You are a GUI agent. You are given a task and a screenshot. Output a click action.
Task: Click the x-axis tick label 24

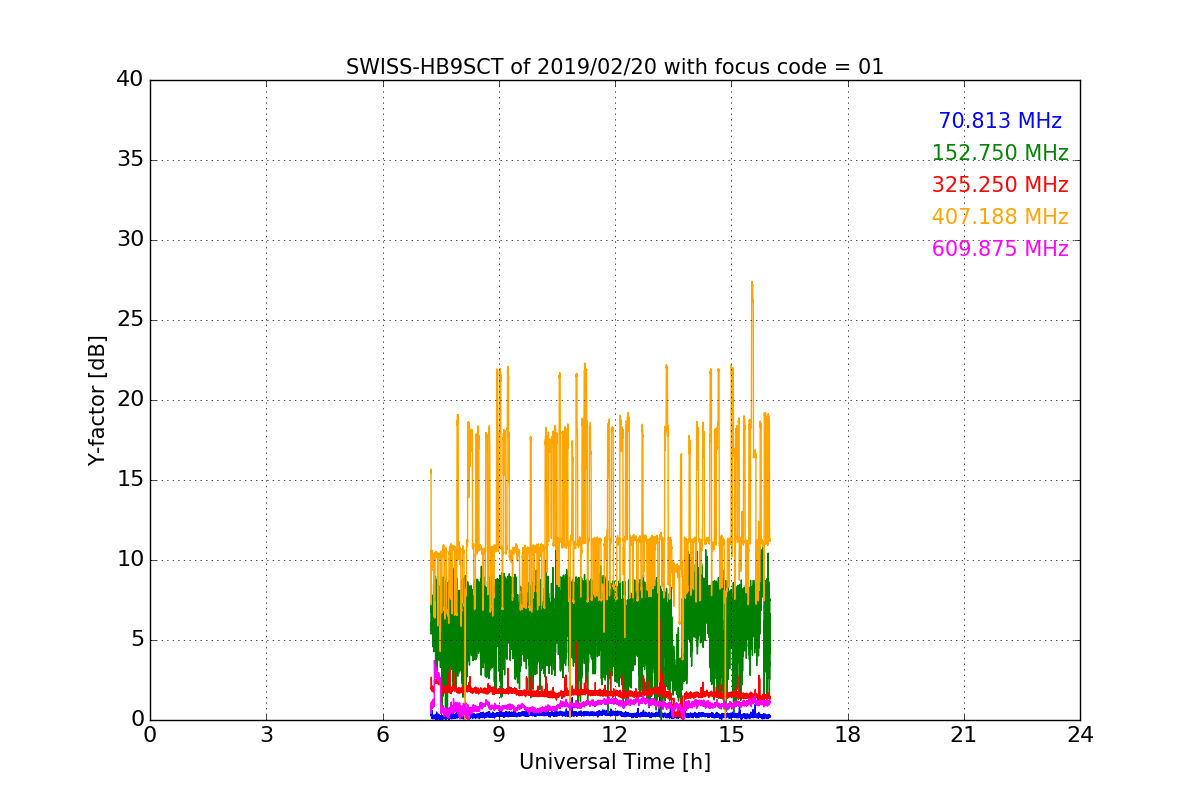(x=1080, y=734)
